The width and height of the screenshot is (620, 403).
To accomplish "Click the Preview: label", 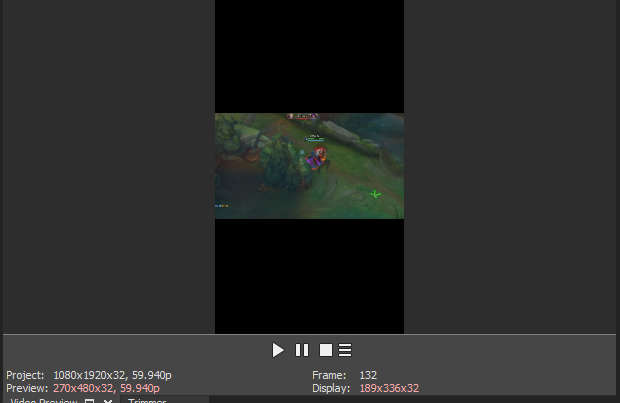I will [x=27, y=388].
